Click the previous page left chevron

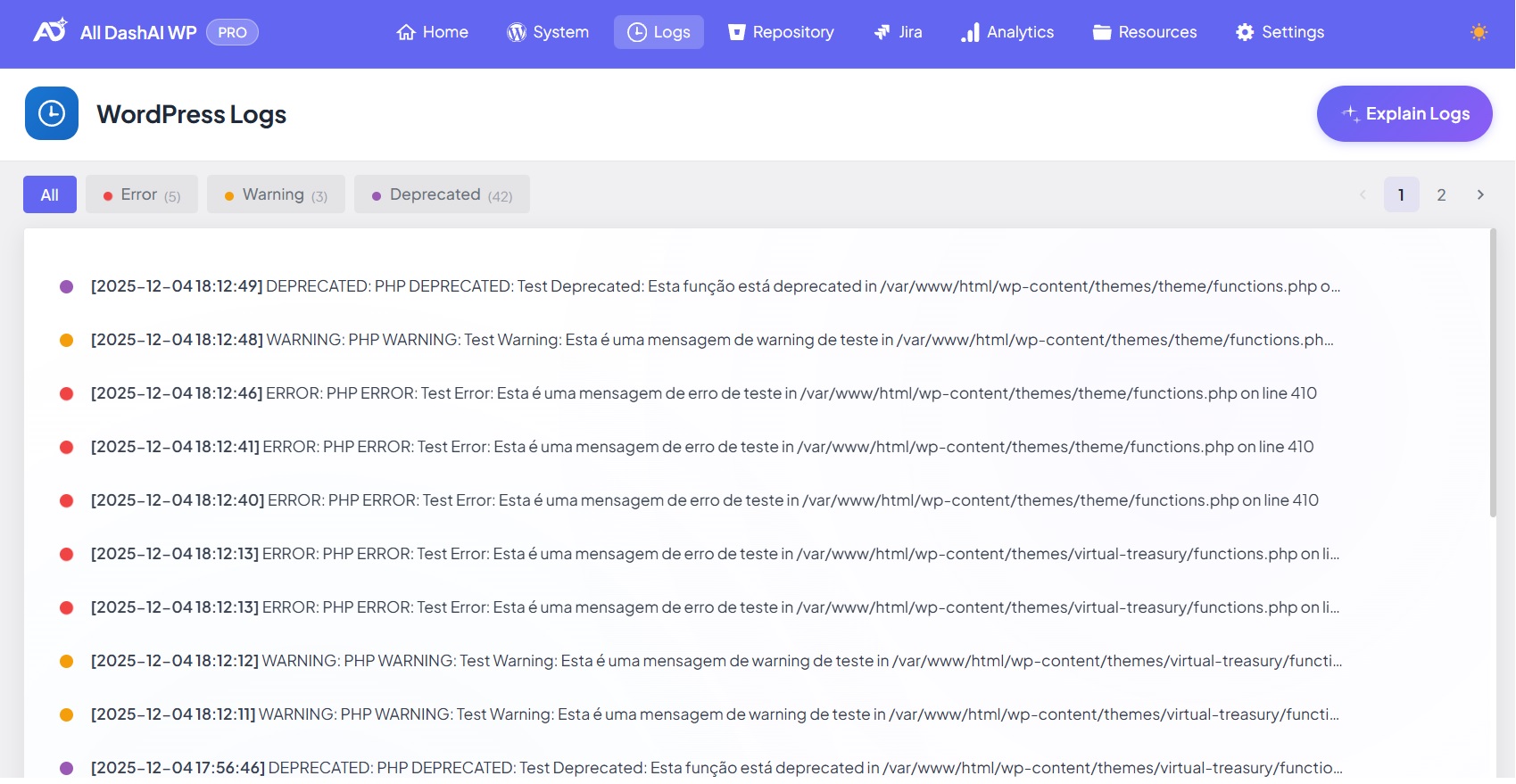[1363, 194]
